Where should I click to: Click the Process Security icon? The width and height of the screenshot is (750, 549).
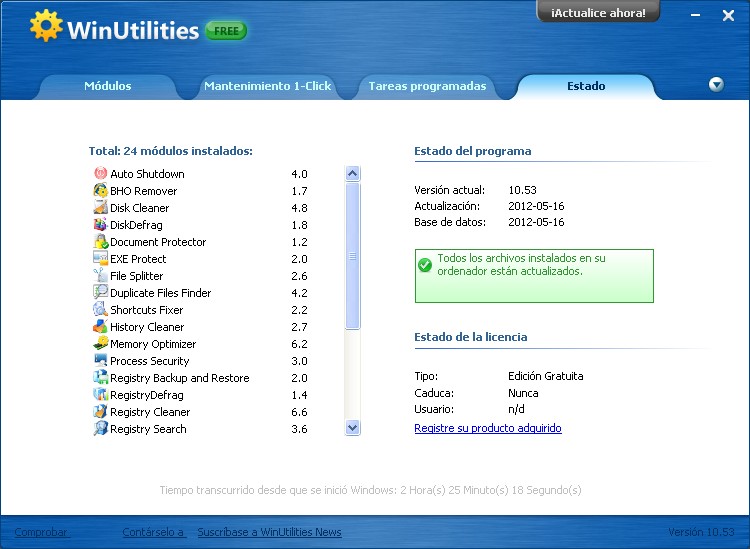pyautogui.click(x=100, y=360)
